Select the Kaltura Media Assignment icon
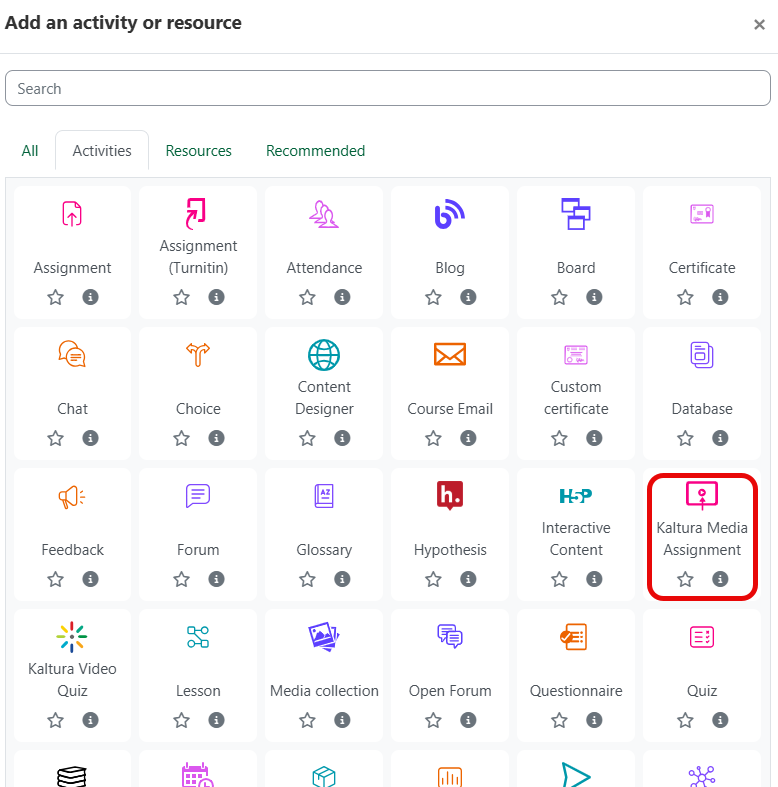 coord(702,495)
